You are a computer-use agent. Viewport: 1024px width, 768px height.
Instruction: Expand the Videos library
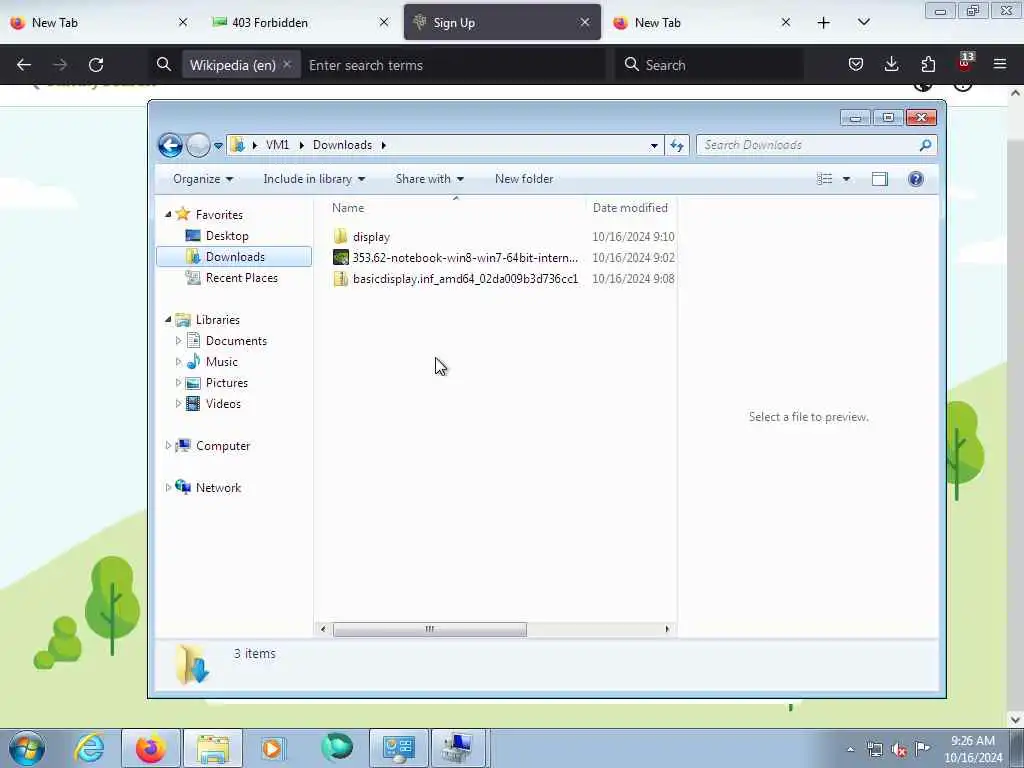pos(178,404)
